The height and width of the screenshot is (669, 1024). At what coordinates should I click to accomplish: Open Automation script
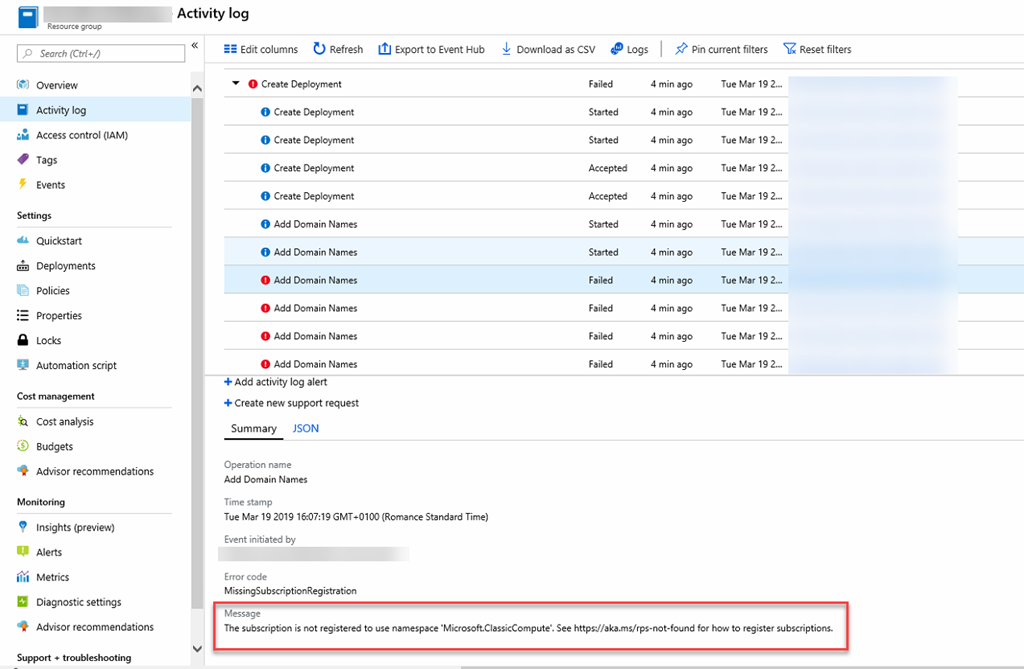point(76,365)
